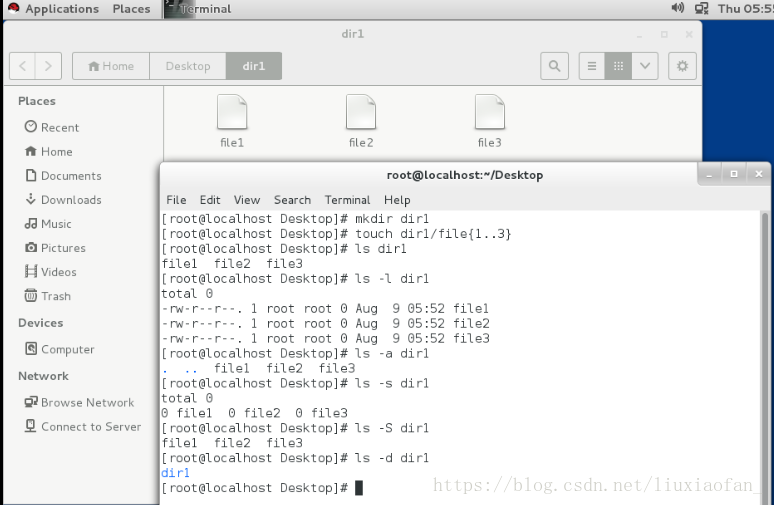The width and height of the screenshot is (774, 505).
Task: Minimize the terminal window
Action: tap(709, 174)
